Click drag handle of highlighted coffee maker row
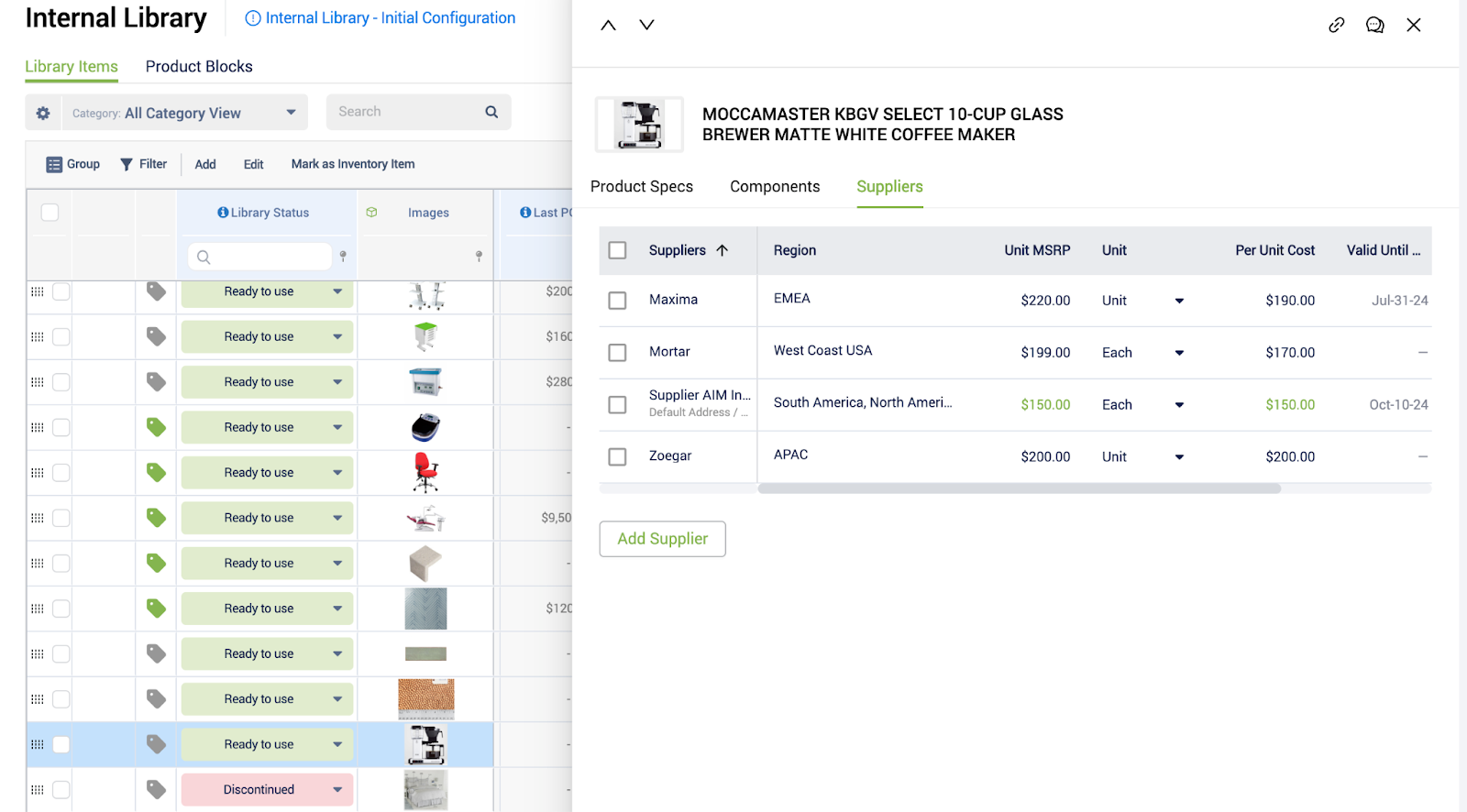Screen dimensions: 1467x812 (x=38, y=744)
